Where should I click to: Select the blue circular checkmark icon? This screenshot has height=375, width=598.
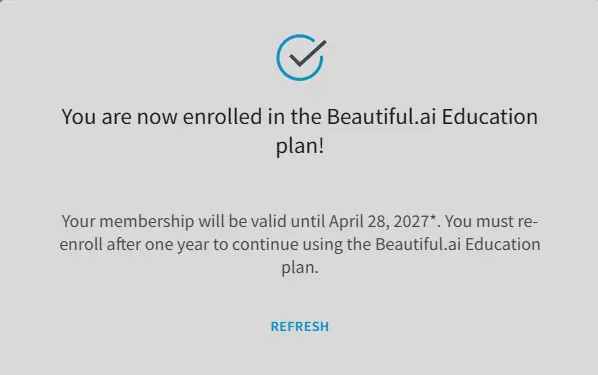[x=301, y=58]
